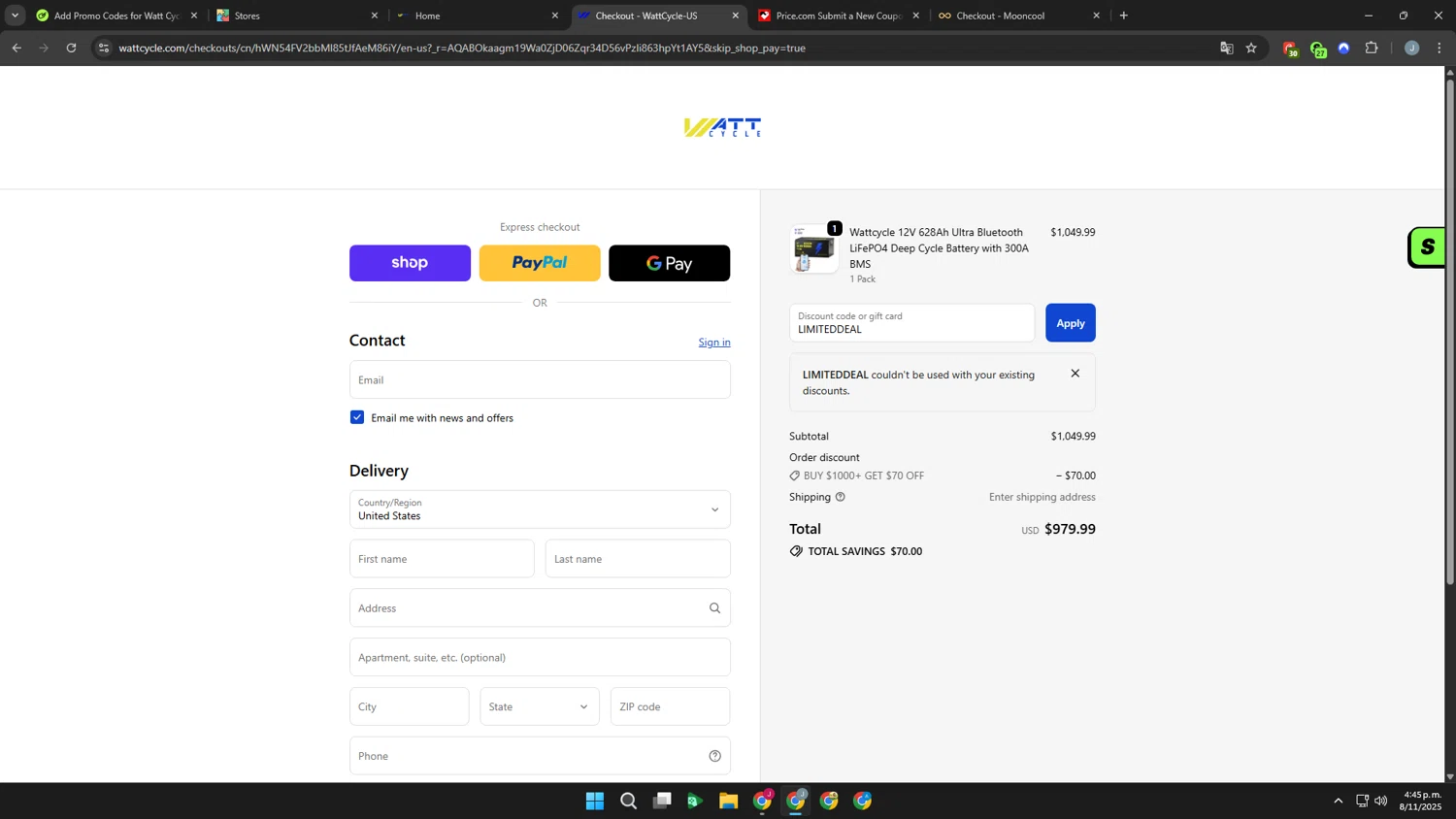View site information icon
The image size is (1456, 819).
pyautogui.click(x=104, y=48)
